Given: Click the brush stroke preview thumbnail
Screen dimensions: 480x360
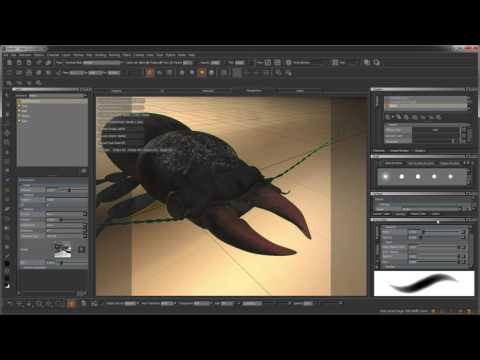Looking at the screenshot, I should click(x=424, y=283).
